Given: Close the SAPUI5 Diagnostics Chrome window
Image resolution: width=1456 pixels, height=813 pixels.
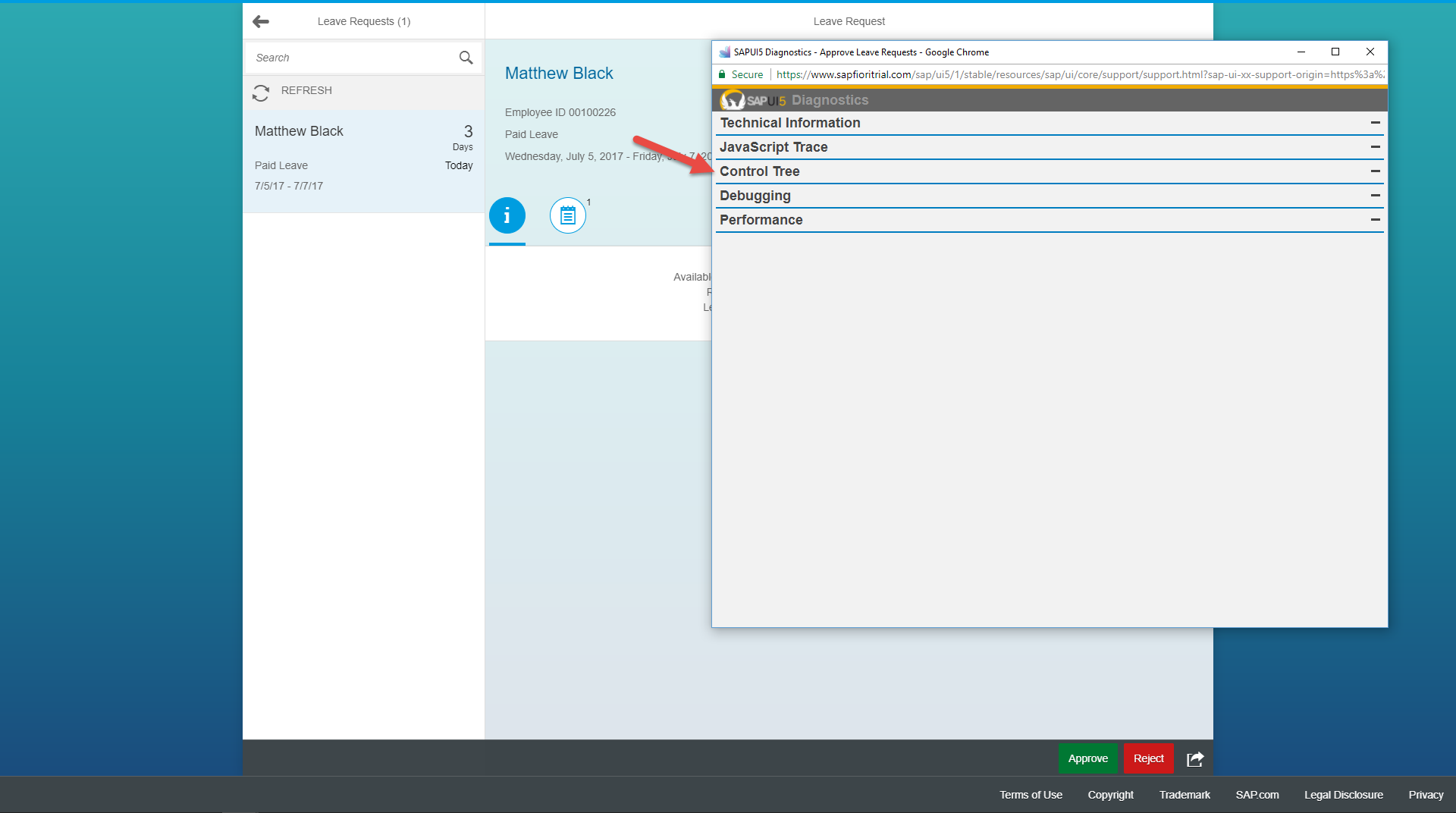Looking at the screenshot, I should pos(1370,52).
